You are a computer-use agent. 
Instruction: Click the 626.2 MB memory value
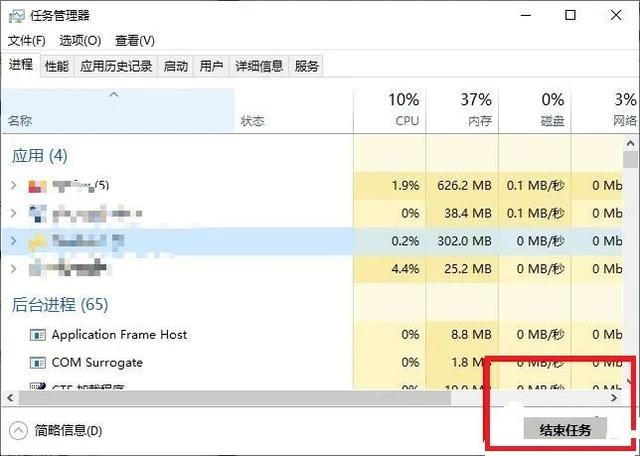click(x=464, y=186)
